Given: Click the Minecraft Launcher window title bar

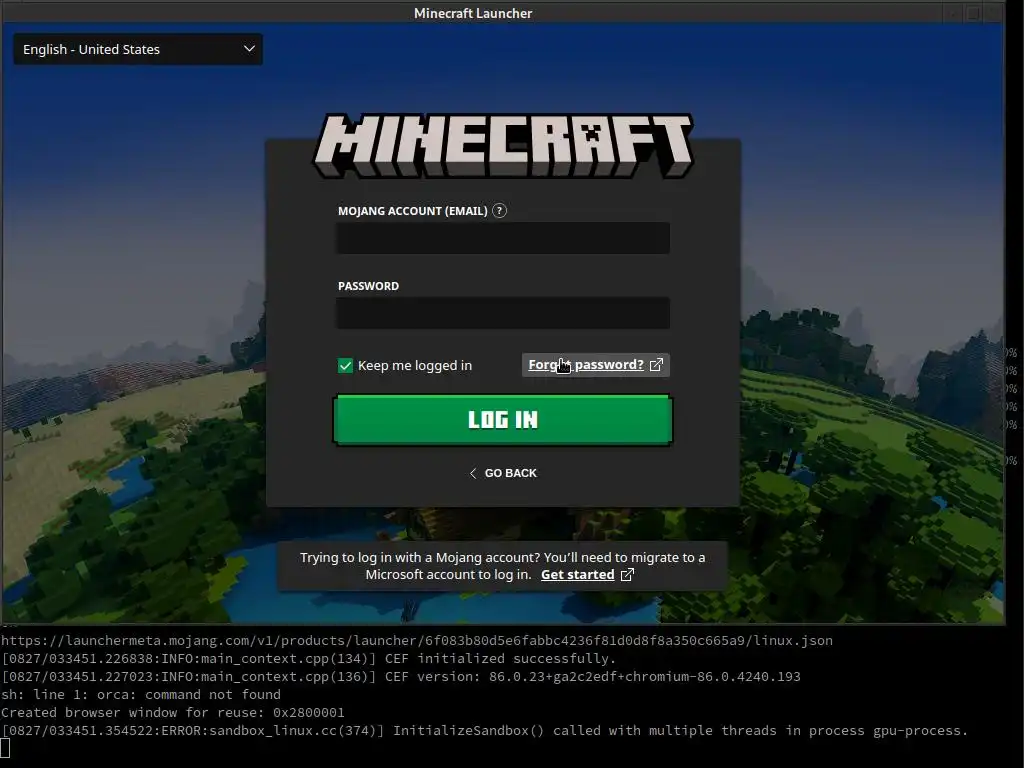Looking at the screenshot, I should tap(473, 13).
